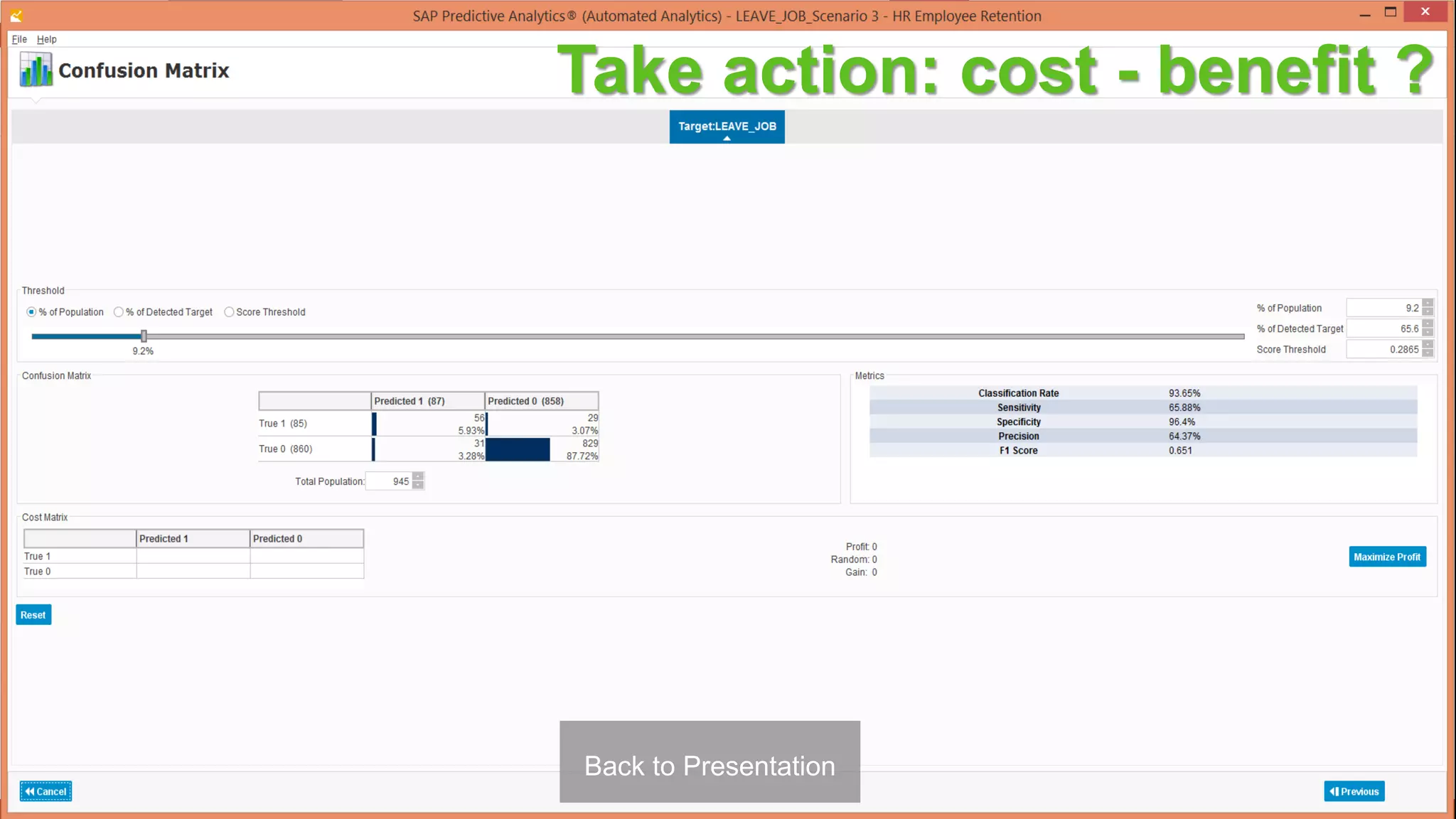Image resolution: width=1456 pixels, height=819 pixels.
Task: Click the Cost Matrix Predicted 1 header
Action: (193, 539)
